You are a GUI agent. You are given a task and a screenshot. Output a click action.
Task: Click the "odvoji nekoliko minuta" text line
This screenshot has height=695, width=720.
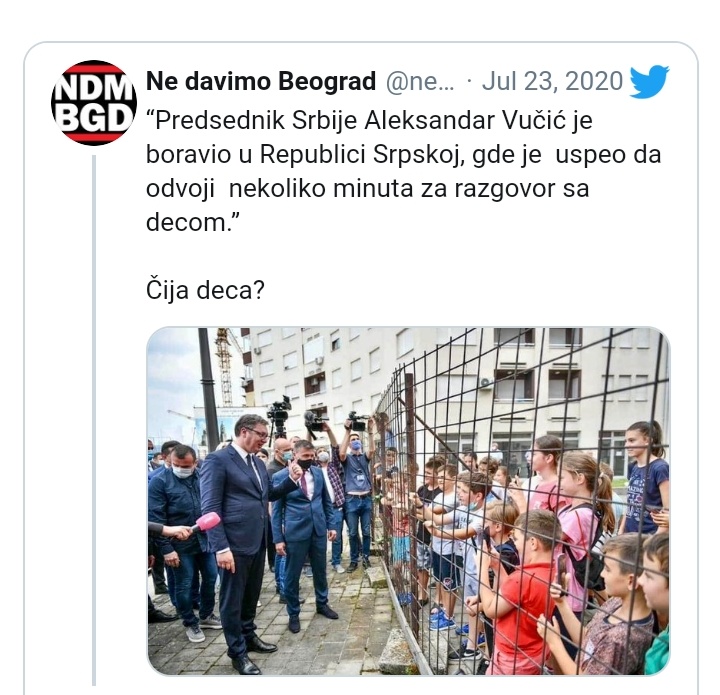coord(367,189)
